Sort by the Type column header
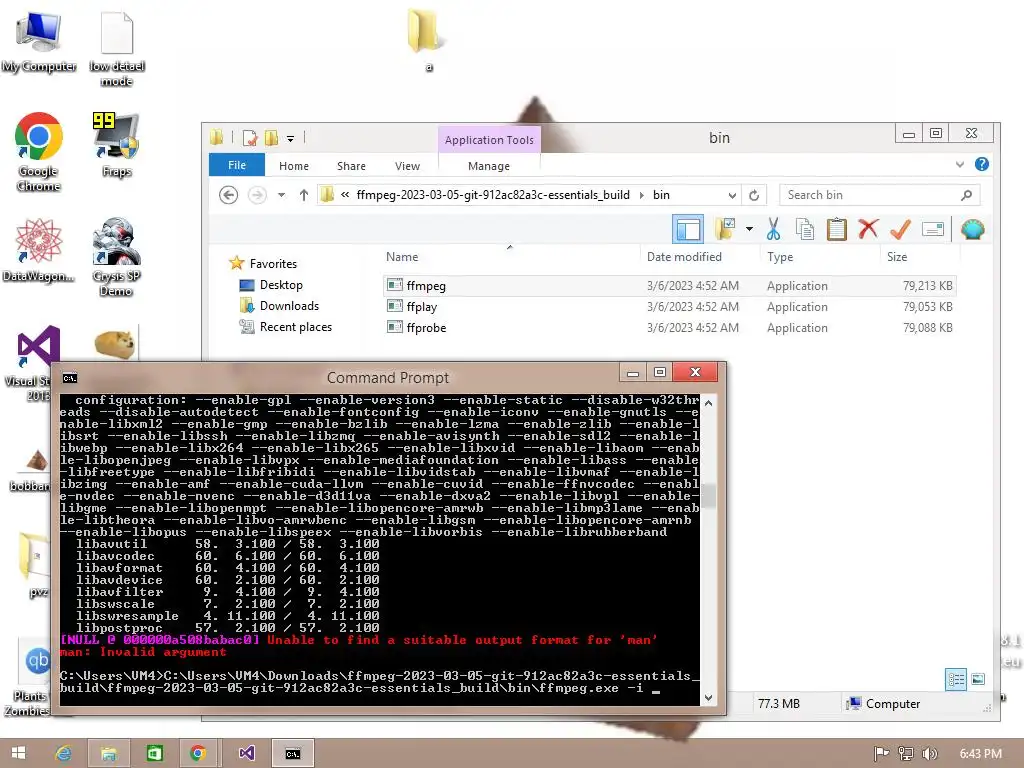The image size is (1024, 768). point(780,257)
